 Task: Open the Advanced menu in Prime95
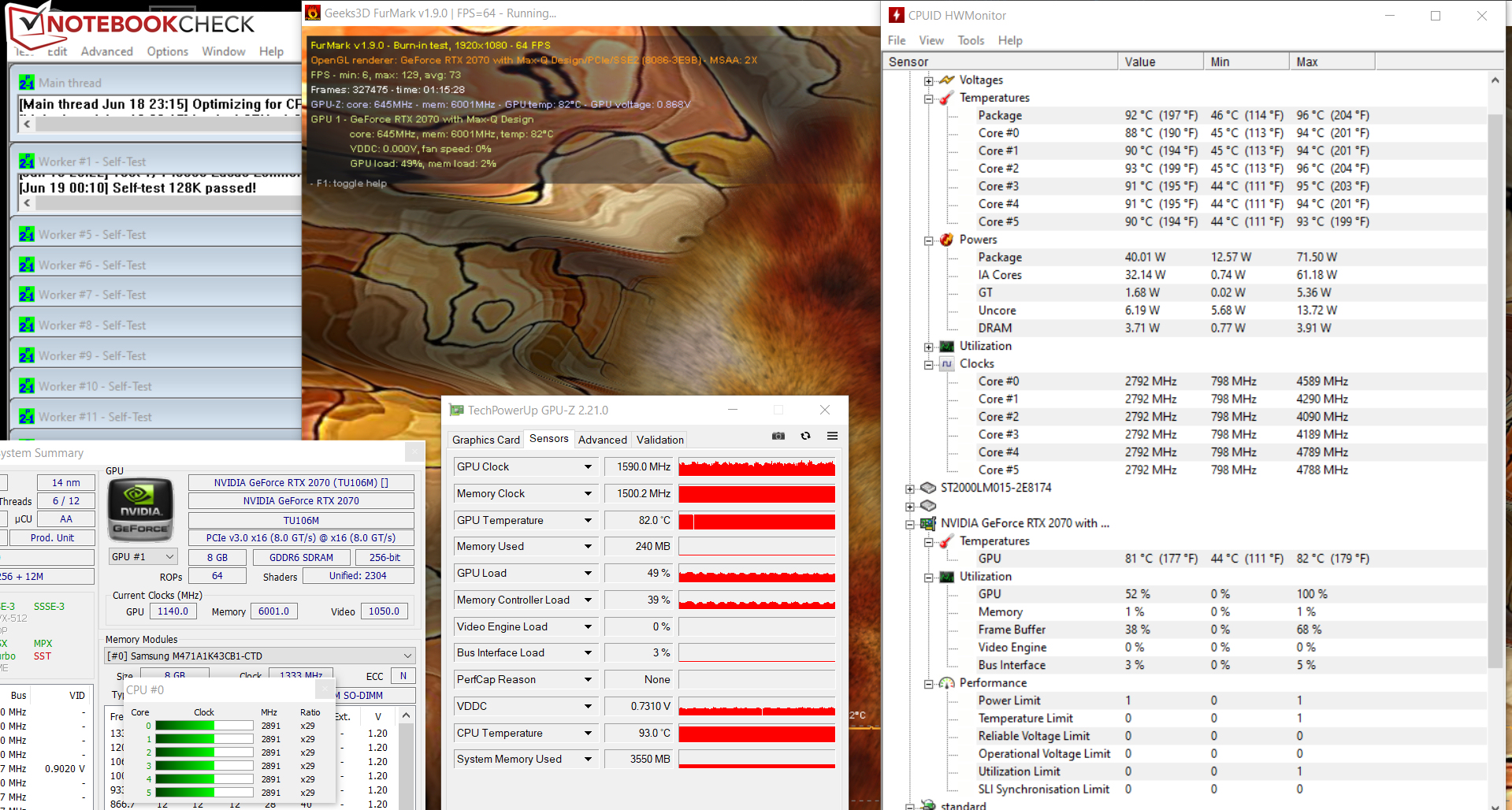coord(107,51)
